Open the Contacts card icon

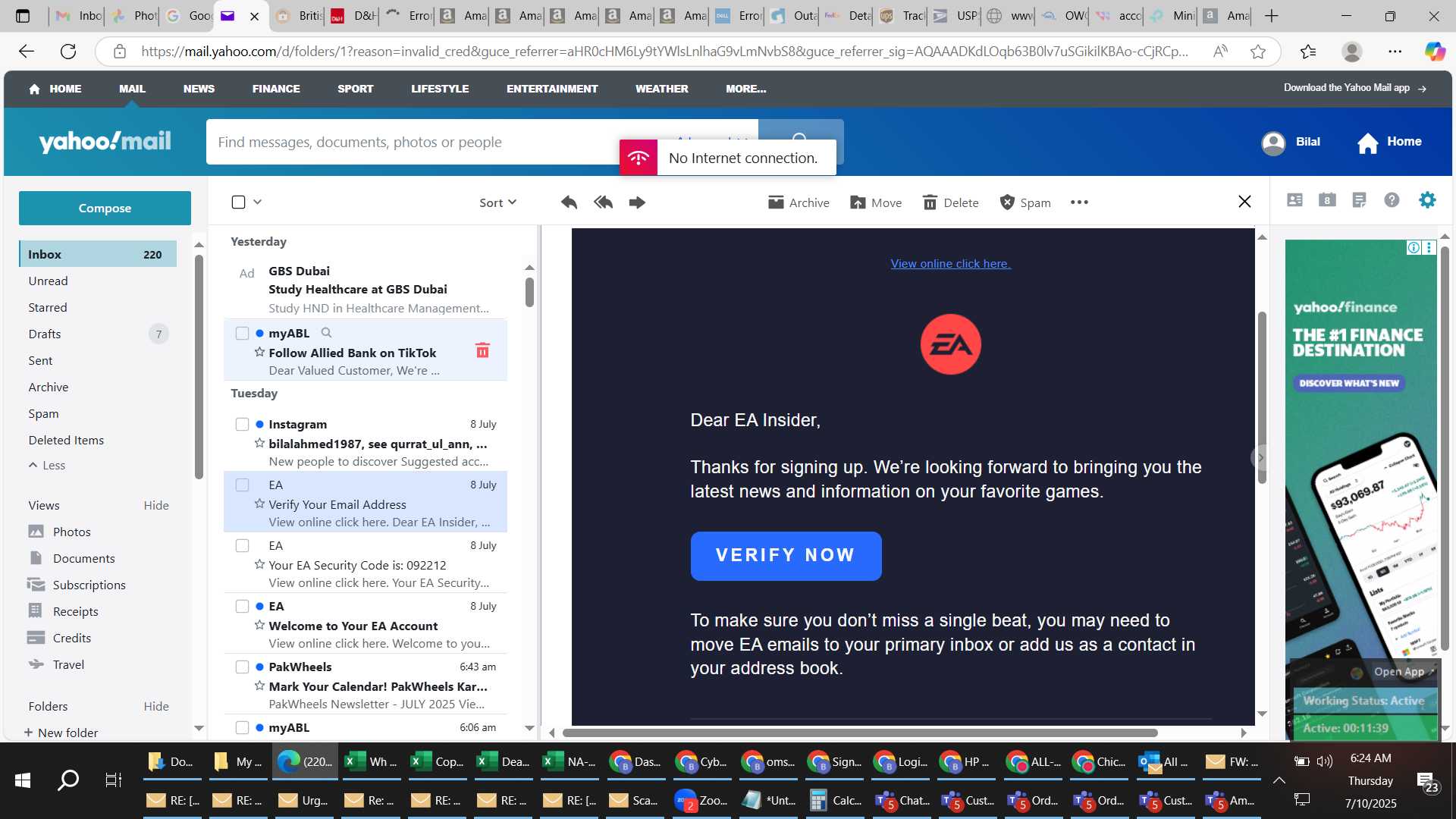[x=1294, y=200]
